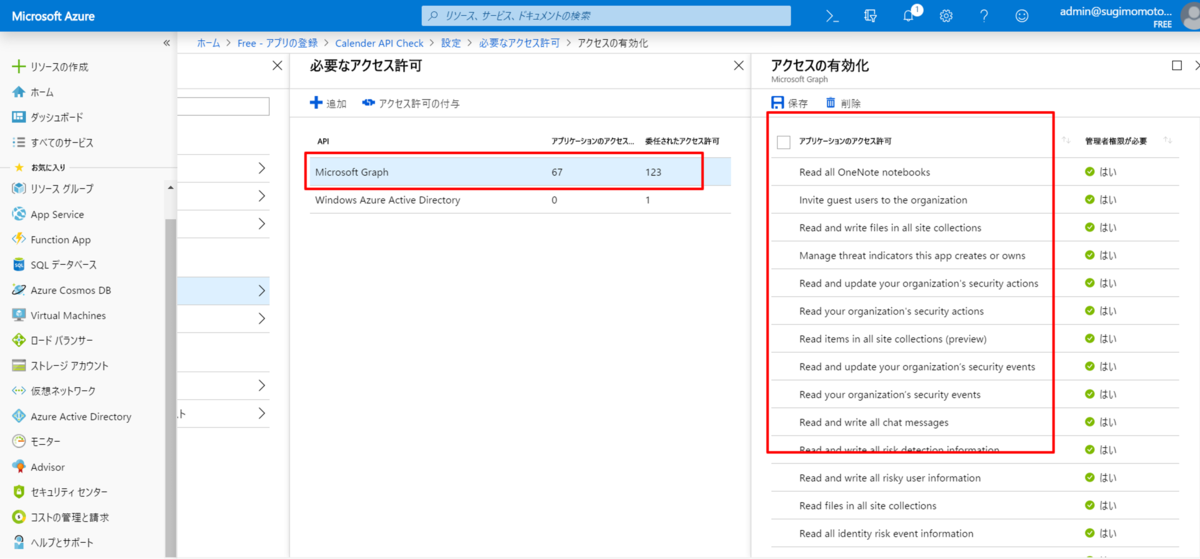Open 仮想ネットワーク in sidebar
Viewport: 1200px width, 559px height.
(54, 391)
